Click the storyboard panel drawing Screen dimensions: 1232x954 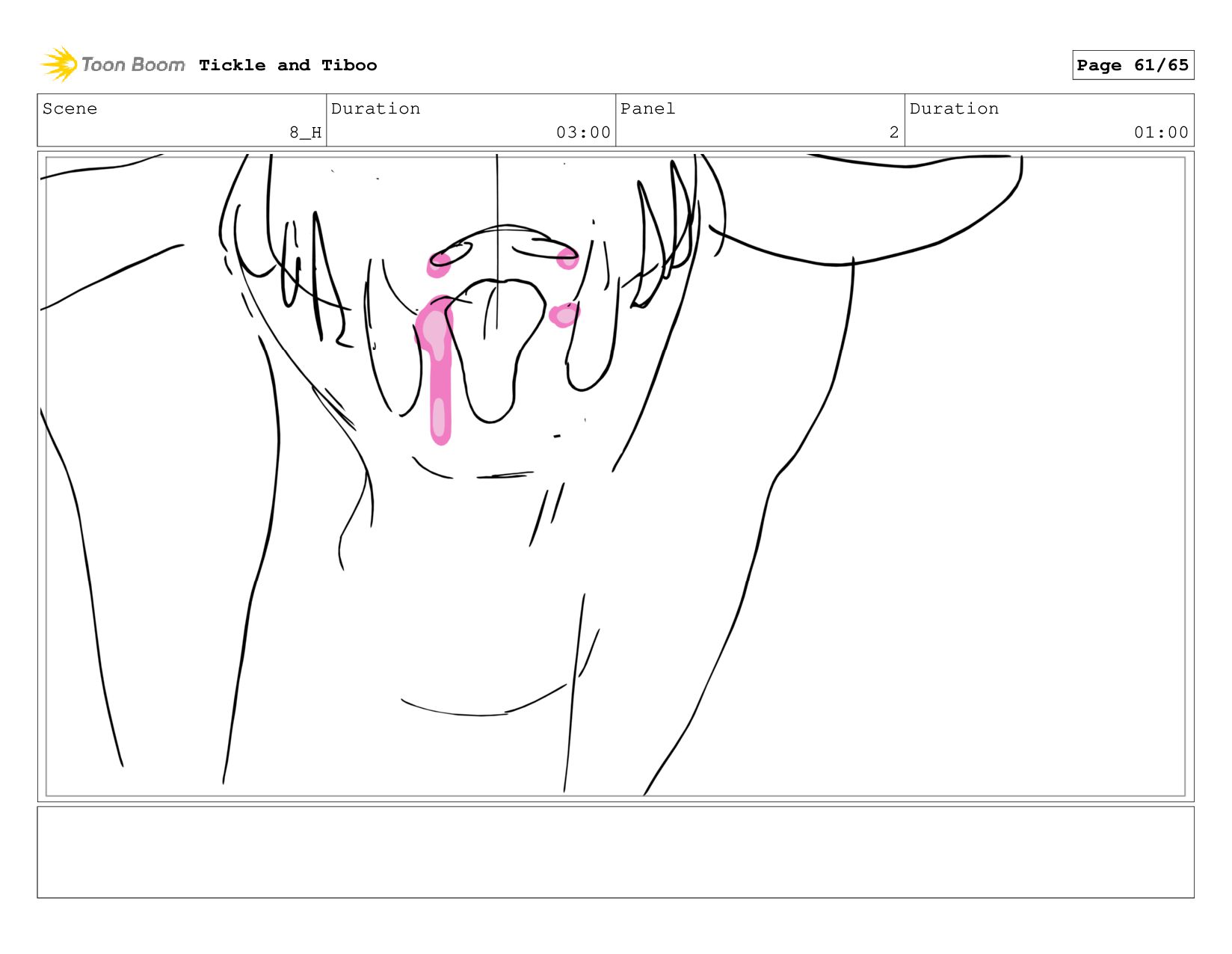pos(615,476)
